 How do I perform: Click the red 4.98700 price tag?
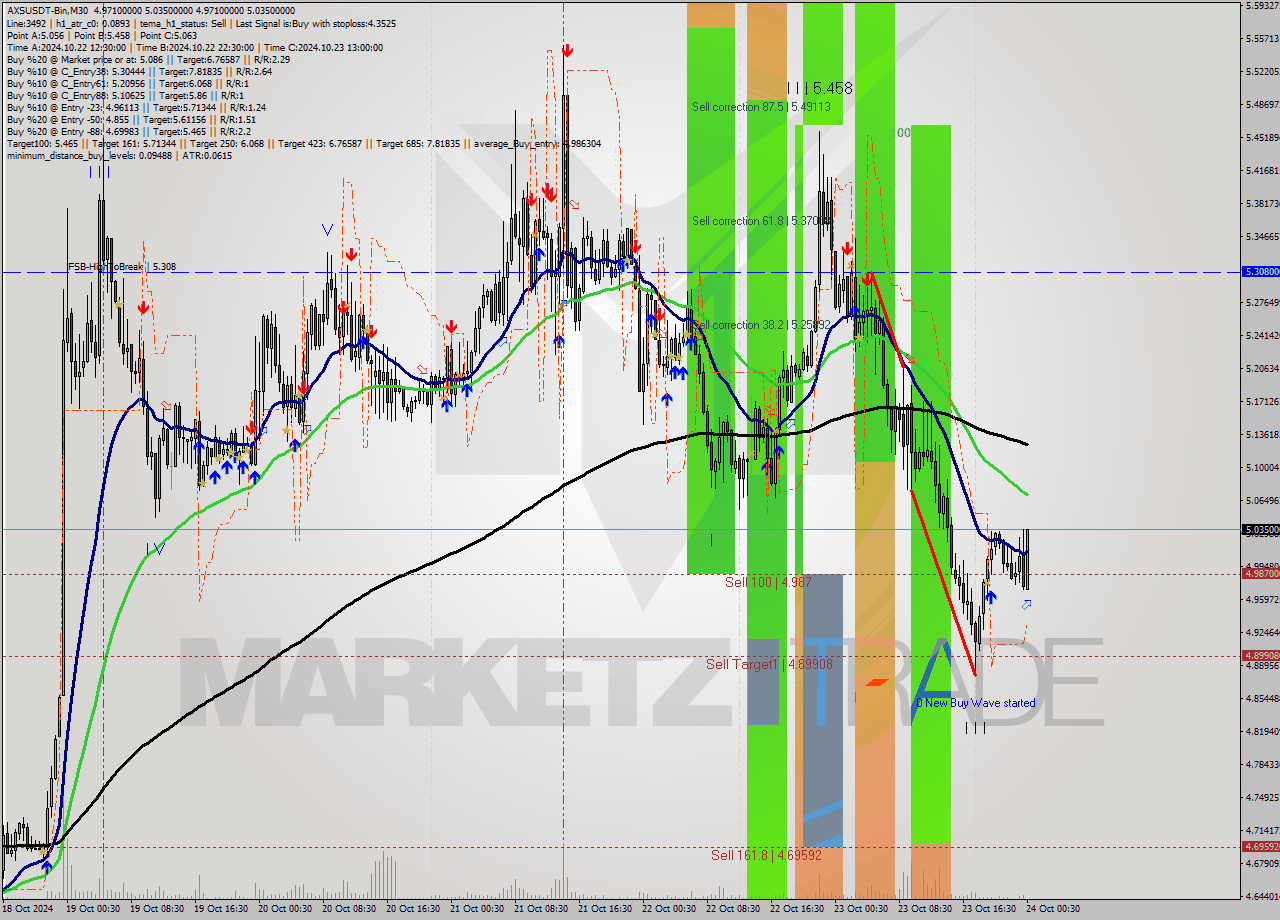(1260, 573)
